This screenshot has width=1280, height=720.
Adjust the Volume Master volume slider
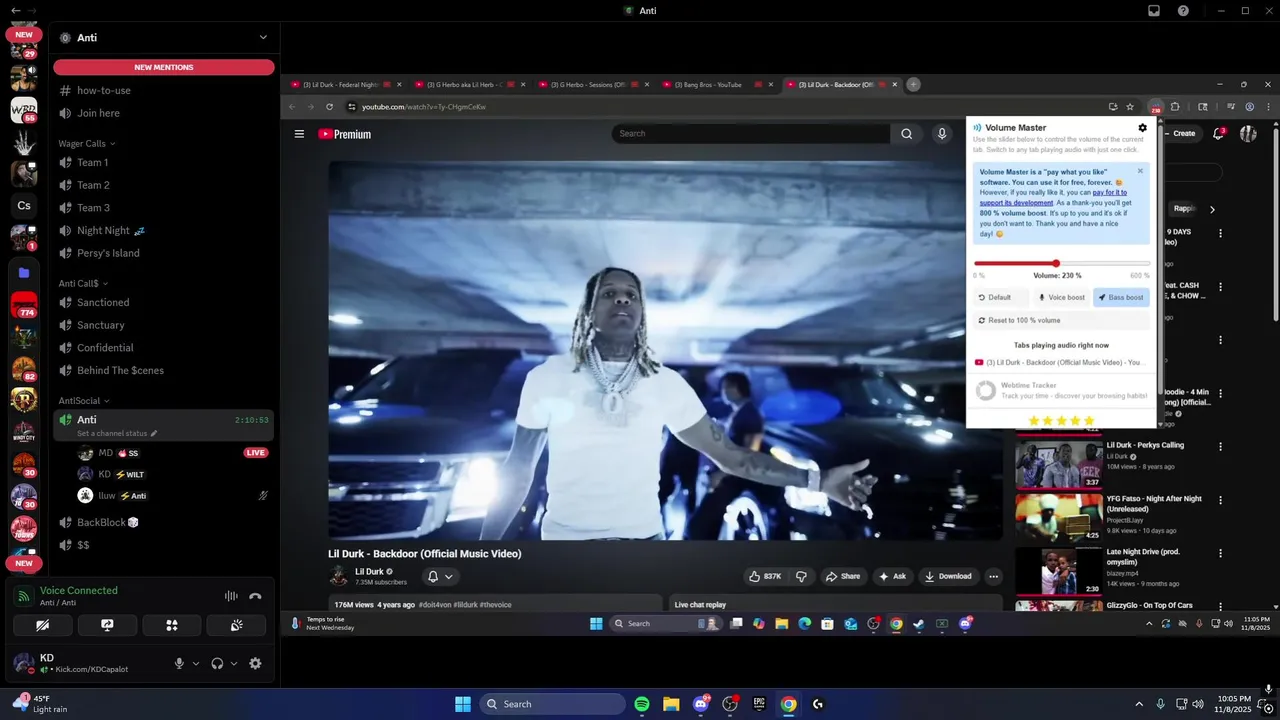pyautogui.click(x=1062, y=263)
